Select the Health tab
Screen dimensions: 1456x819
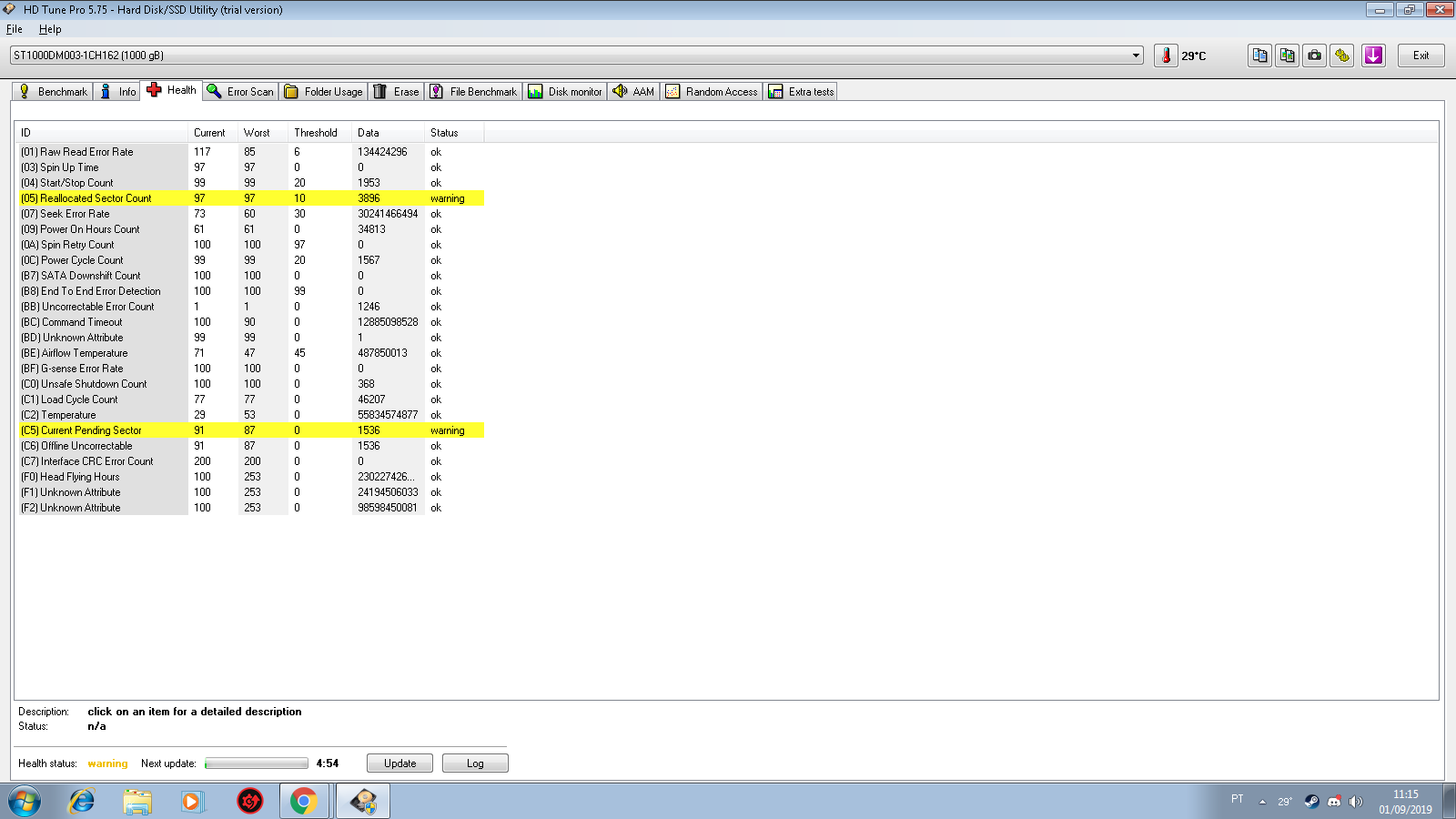click(x=171, y=90)
